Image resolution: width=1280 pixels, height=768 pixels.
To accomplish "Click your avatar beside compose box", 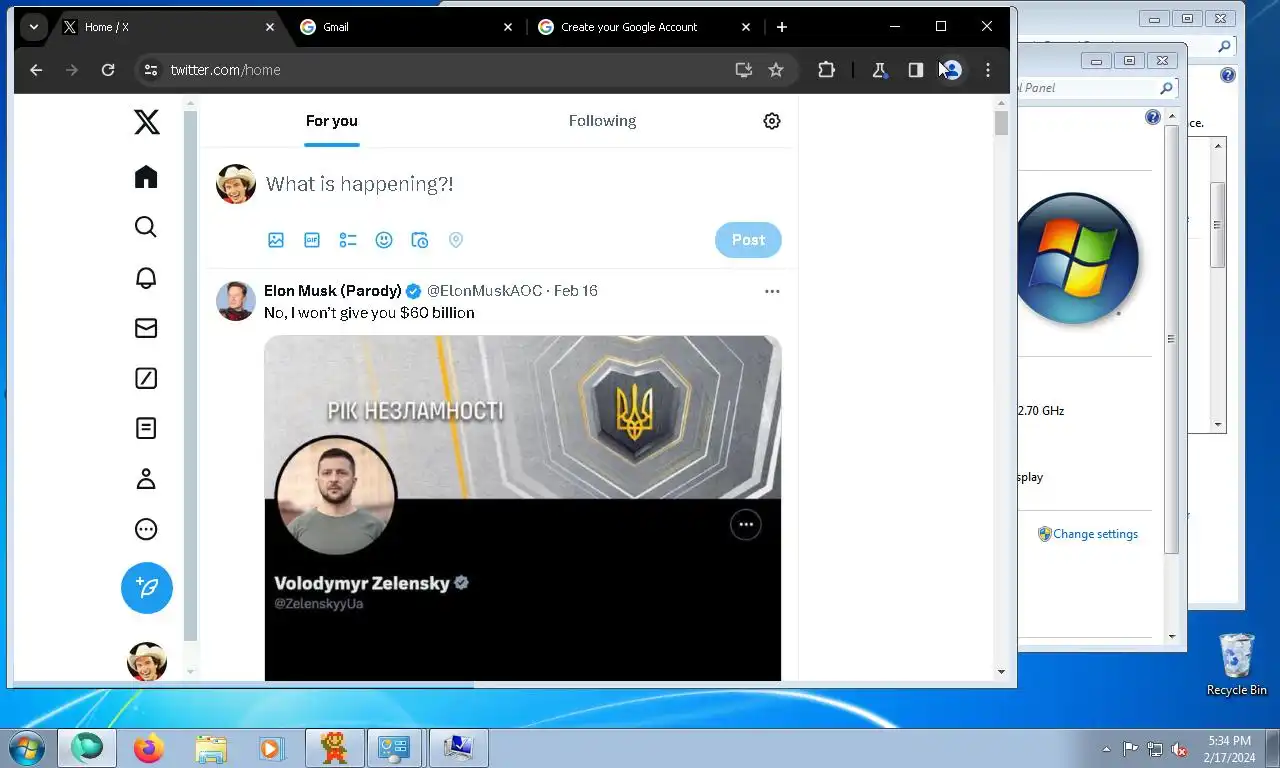I will [236, 184].
